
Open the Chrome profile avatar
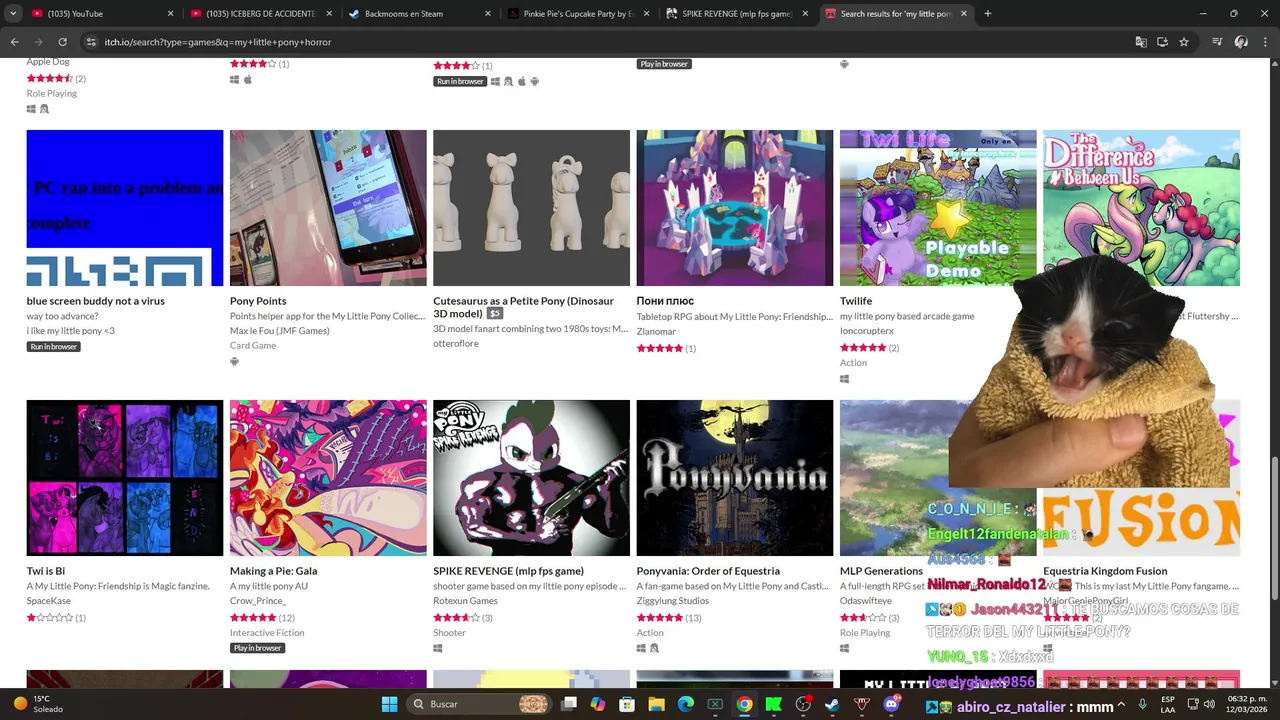coord(1241,42)
